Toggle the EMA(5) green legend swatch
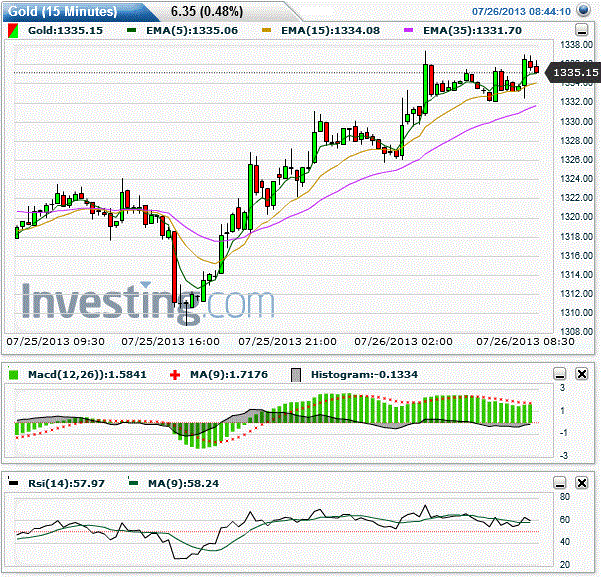 (x=131, y=30)
